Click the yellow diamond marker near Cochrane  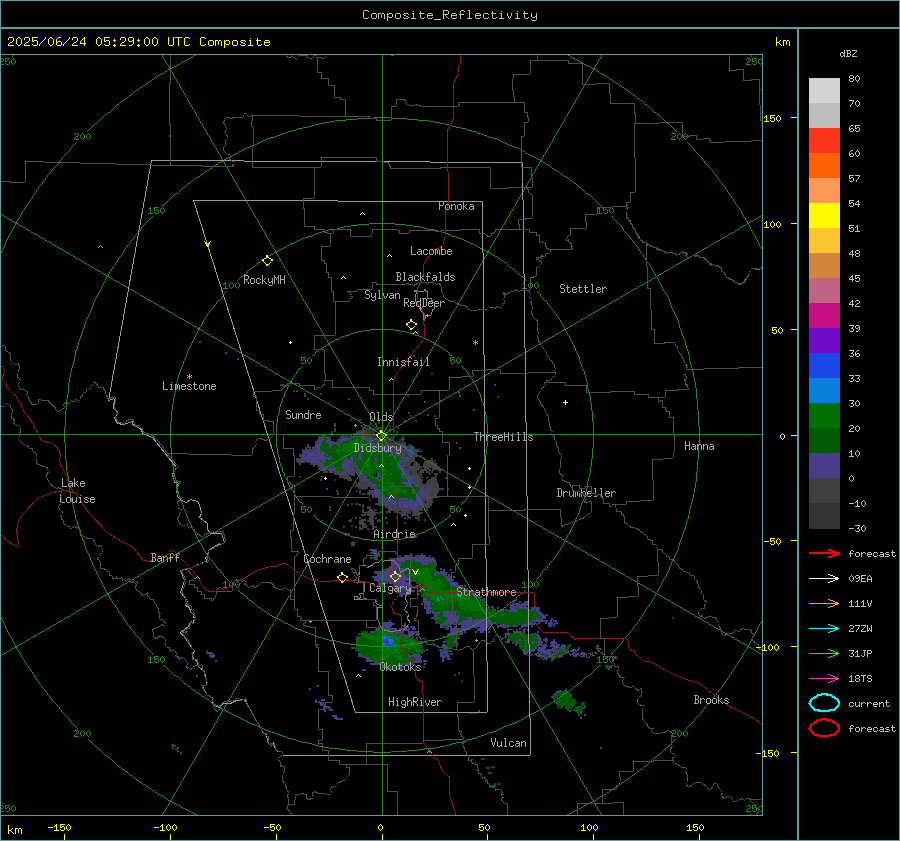(342, 577)
